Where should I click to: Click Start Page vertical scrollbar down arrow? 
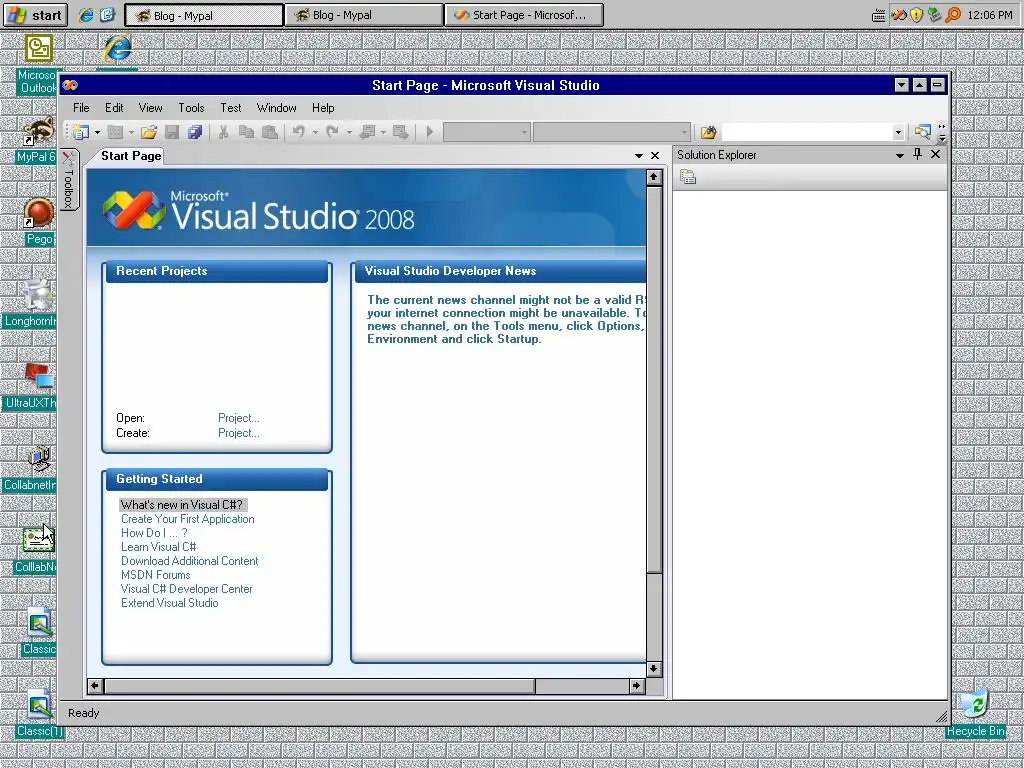tap(654, 669)
